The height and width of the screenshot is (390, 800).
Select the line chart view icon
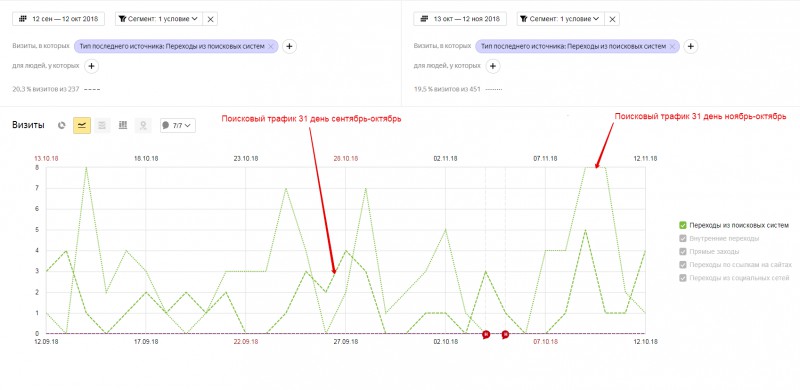click(x=82, y=125)
